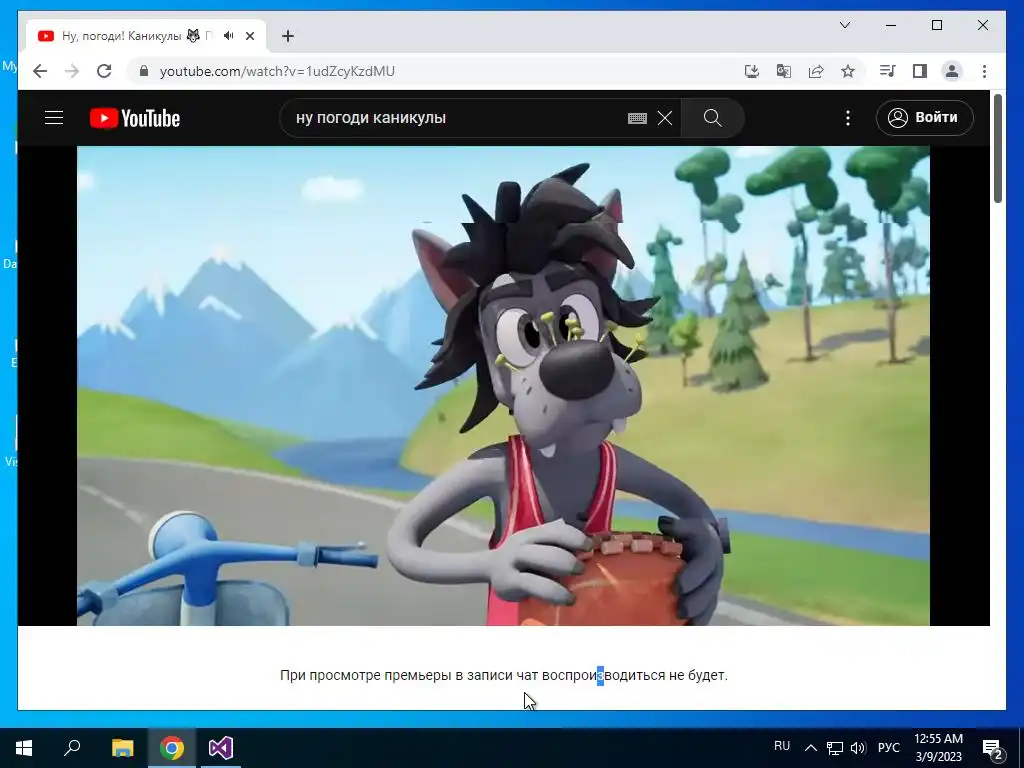This screenshot has width=1024, height=768.
Task: Open YouTube hamburger guide menu
Action: (54, 118)
